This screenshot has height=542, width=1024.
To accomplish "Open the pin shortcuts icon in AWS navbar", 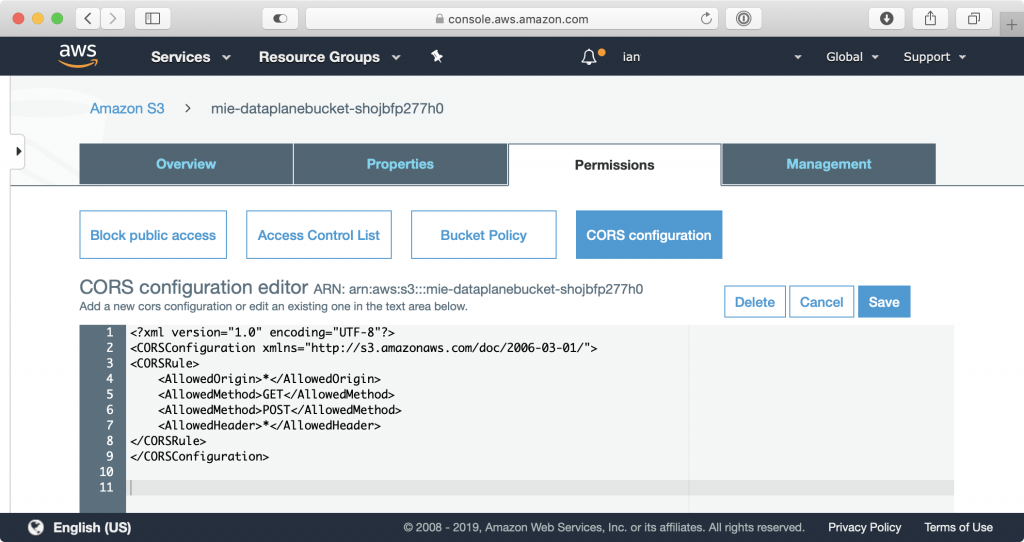I will [437, 57].
